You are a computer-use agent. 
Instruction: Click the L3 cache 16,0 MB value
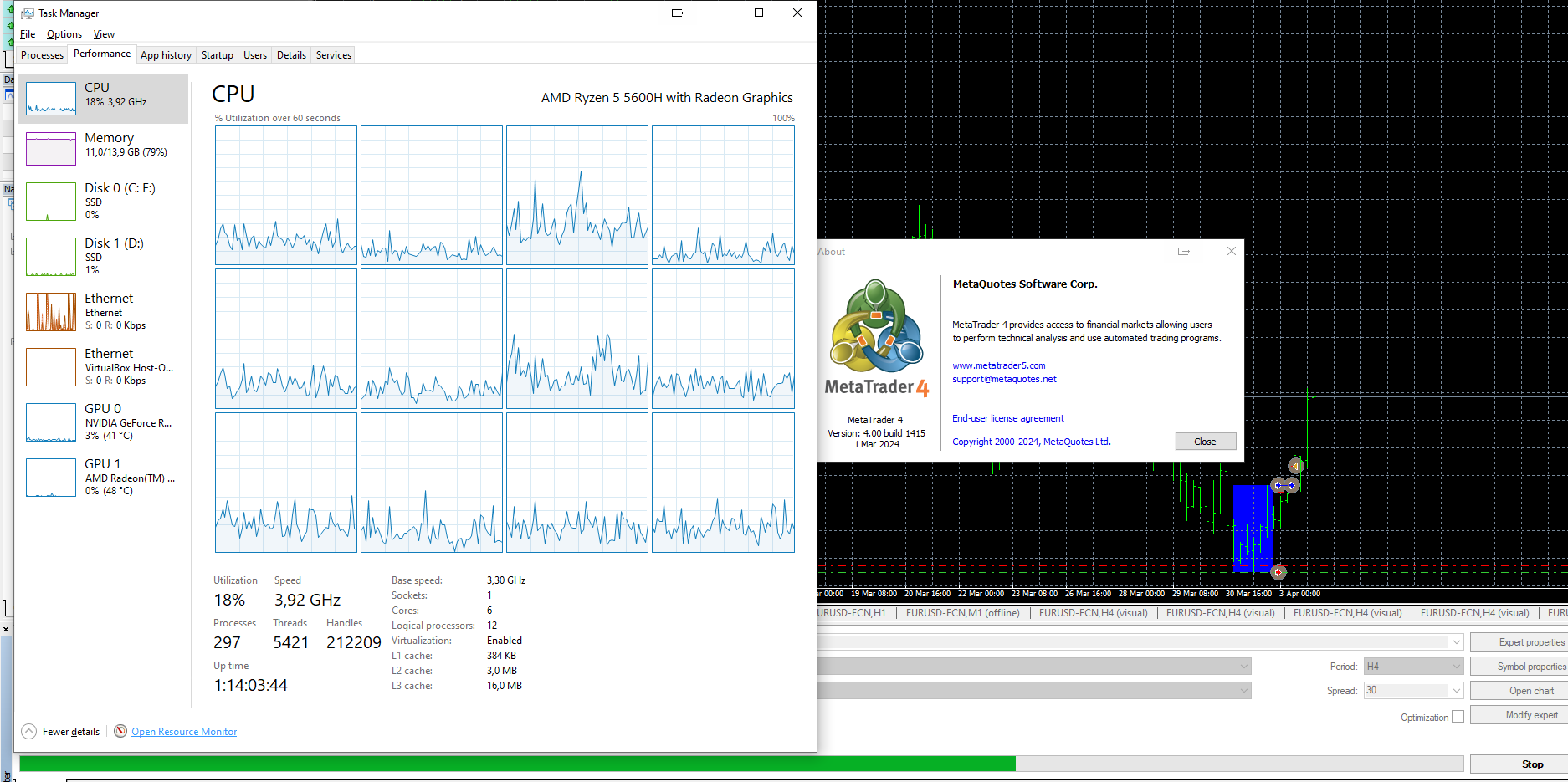[x=505, y=686]
